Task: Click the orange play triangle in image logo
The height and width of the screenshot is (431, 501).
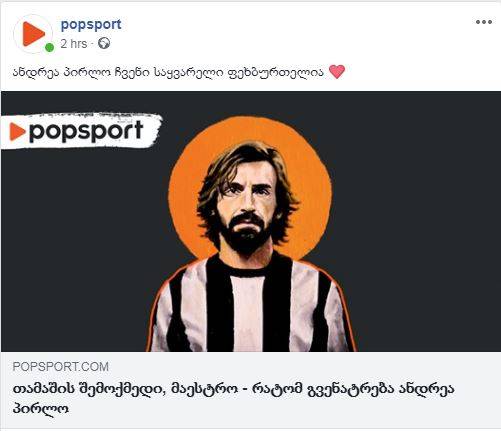Action: tap(17, 132)
